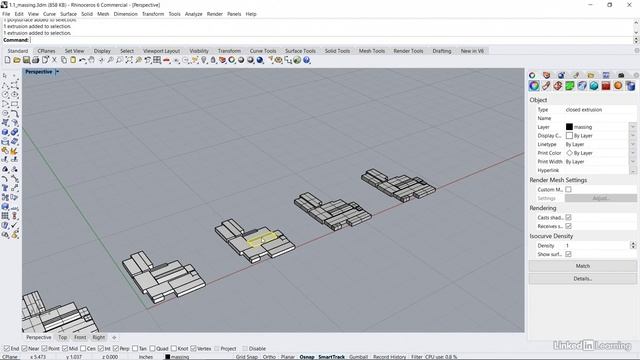Open the Material paintbrush properties icon
Viewport: 640px width, 360px height.
[546, 86]
